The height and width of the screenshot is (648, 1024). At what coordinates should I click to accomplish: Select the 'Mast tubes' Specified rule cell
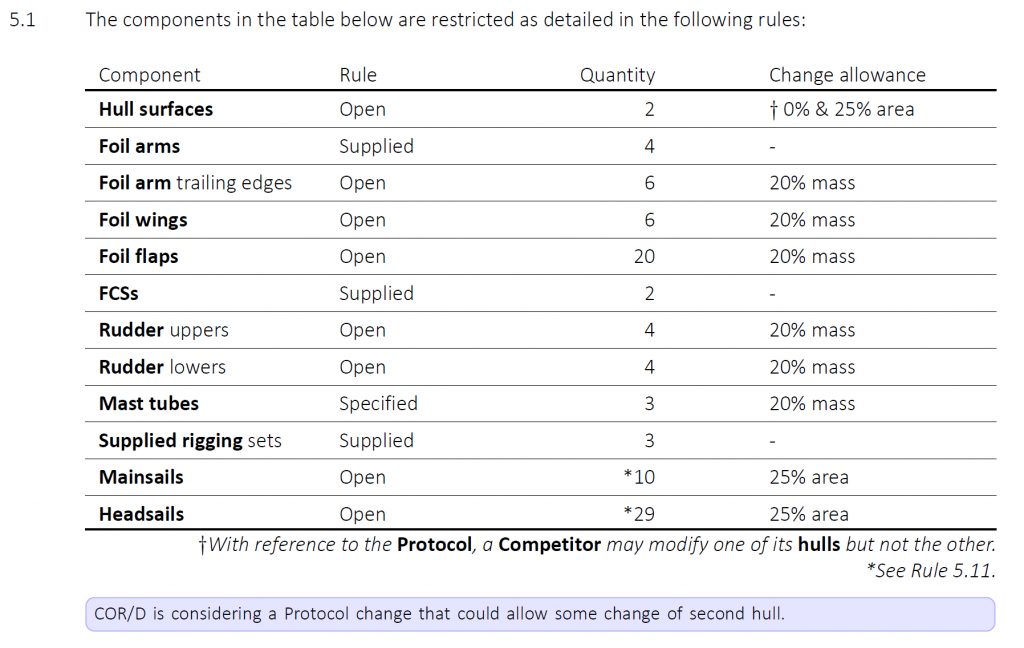[x=378, y=404]
